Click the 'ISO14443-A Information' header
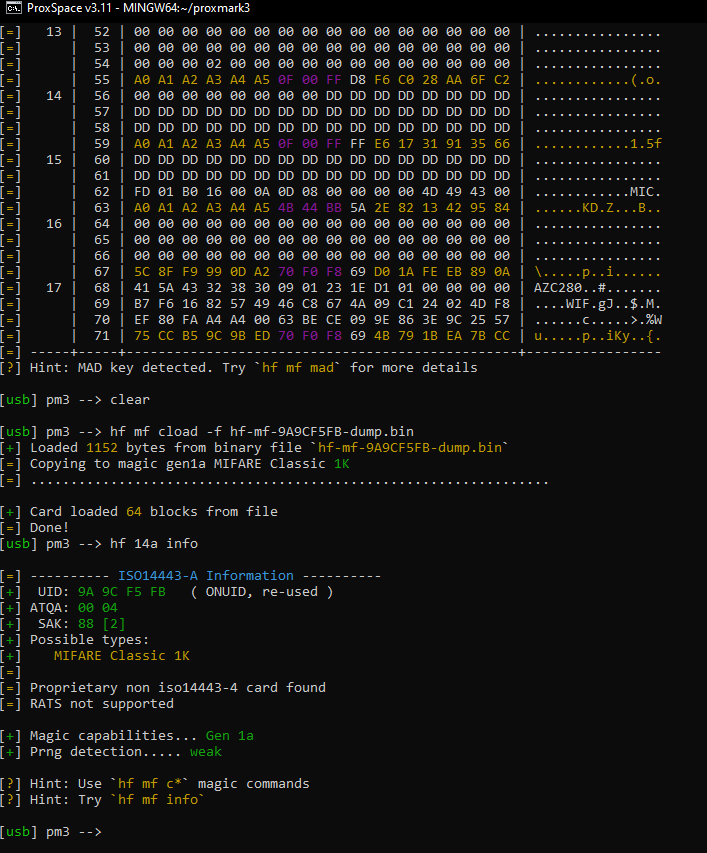Image resolution: width=707 pixels, height=853 pixels. tap(206, 576)
